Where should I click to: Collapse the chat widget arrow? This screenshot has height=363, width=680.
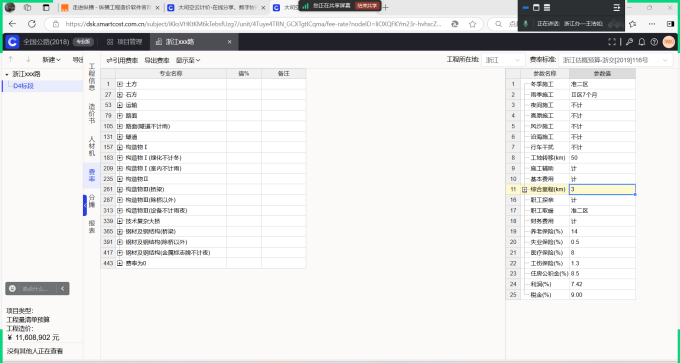pos(63,288)
